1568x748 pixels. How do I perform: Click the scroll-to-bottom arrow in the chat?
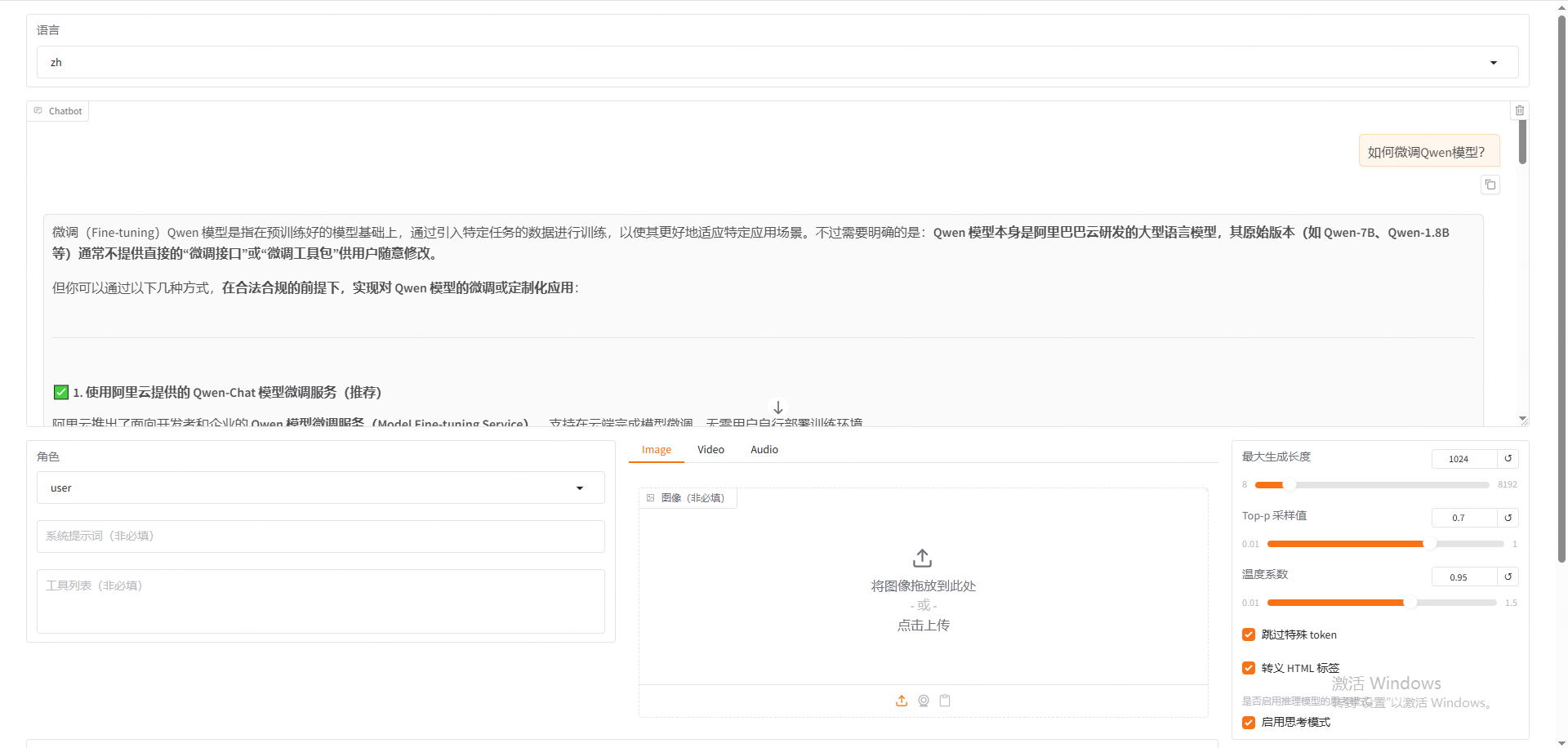click(x=777, y=407)
